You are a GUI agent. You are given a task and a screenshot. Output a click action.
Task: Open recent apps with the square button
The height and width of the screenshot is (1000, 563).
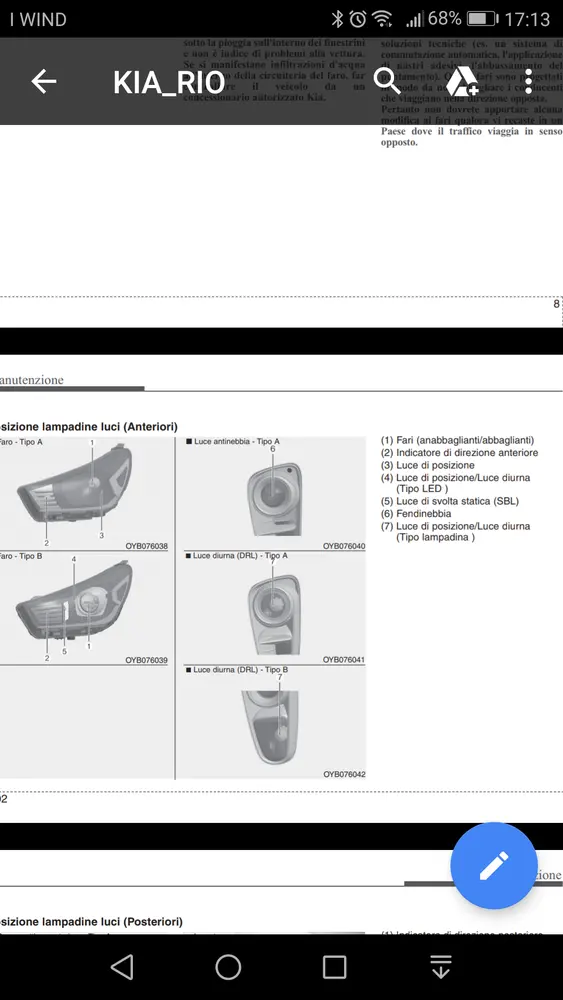click(334, 967)
